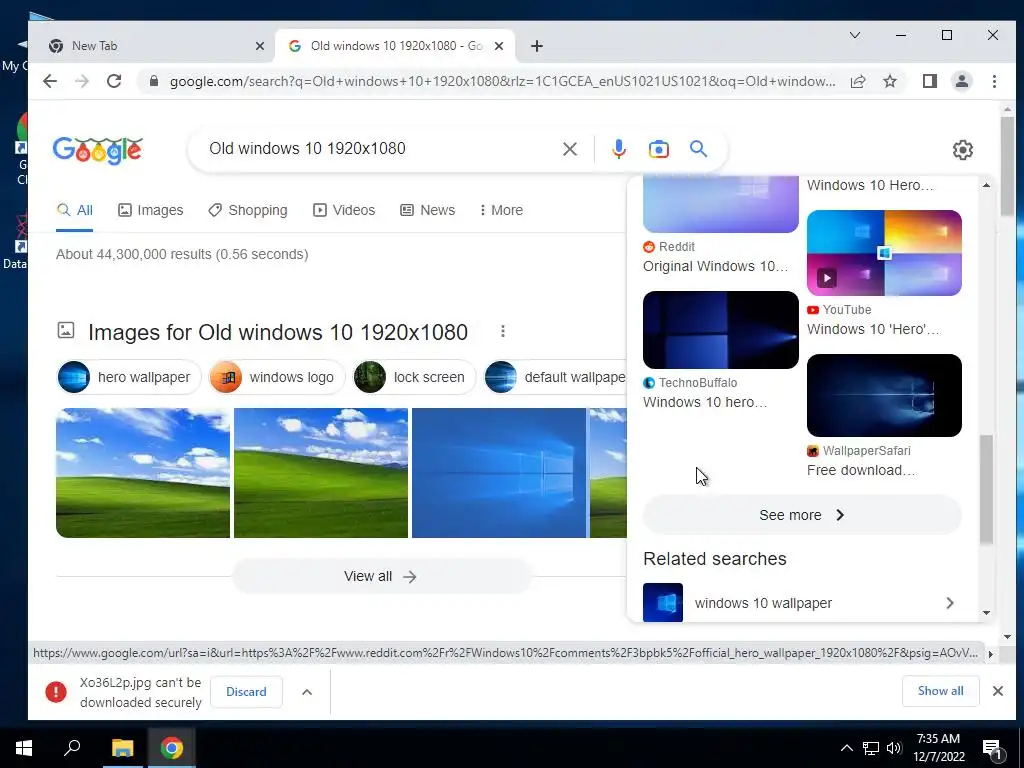Clear the search box text

coord(569,149)
